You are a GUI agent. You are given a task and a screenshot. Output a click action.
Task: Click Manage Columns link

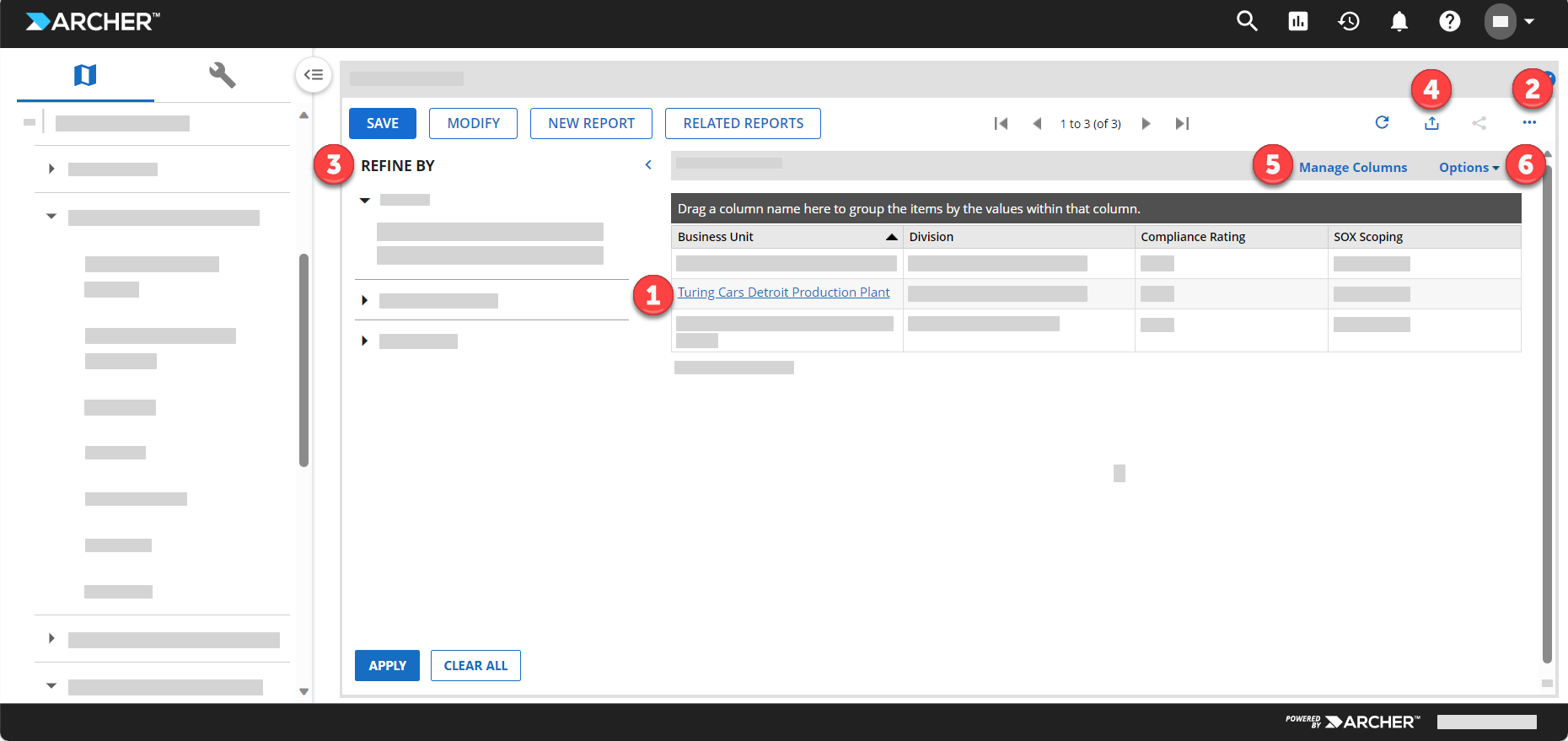click(1352, 167)
